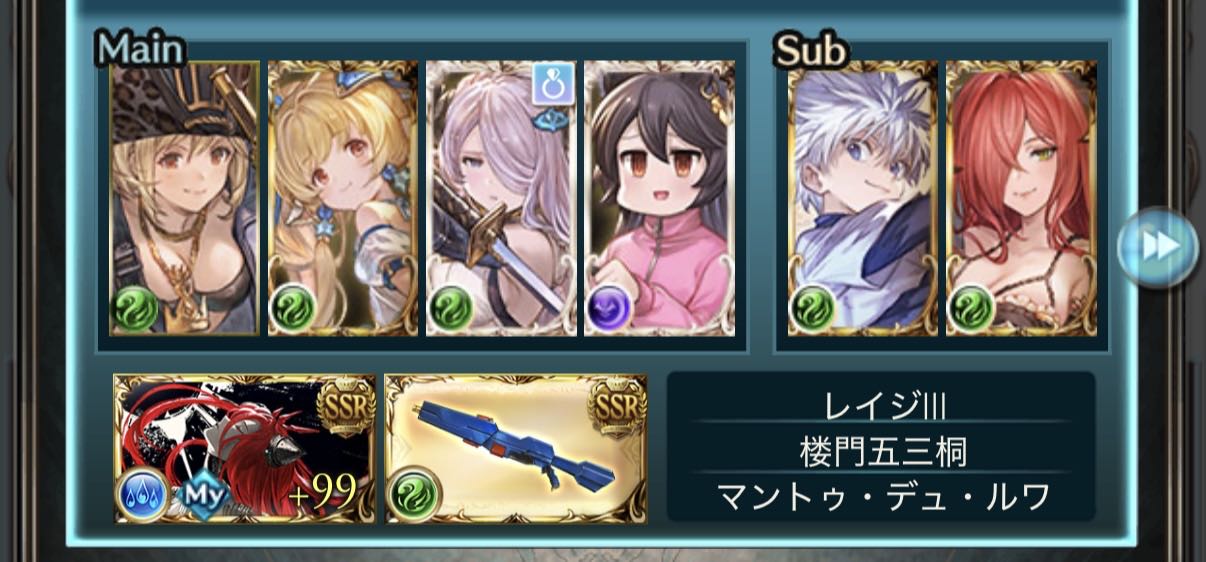Select the pirate-hat blonde main character portrait
The image size is (1206, 562).
184,198
